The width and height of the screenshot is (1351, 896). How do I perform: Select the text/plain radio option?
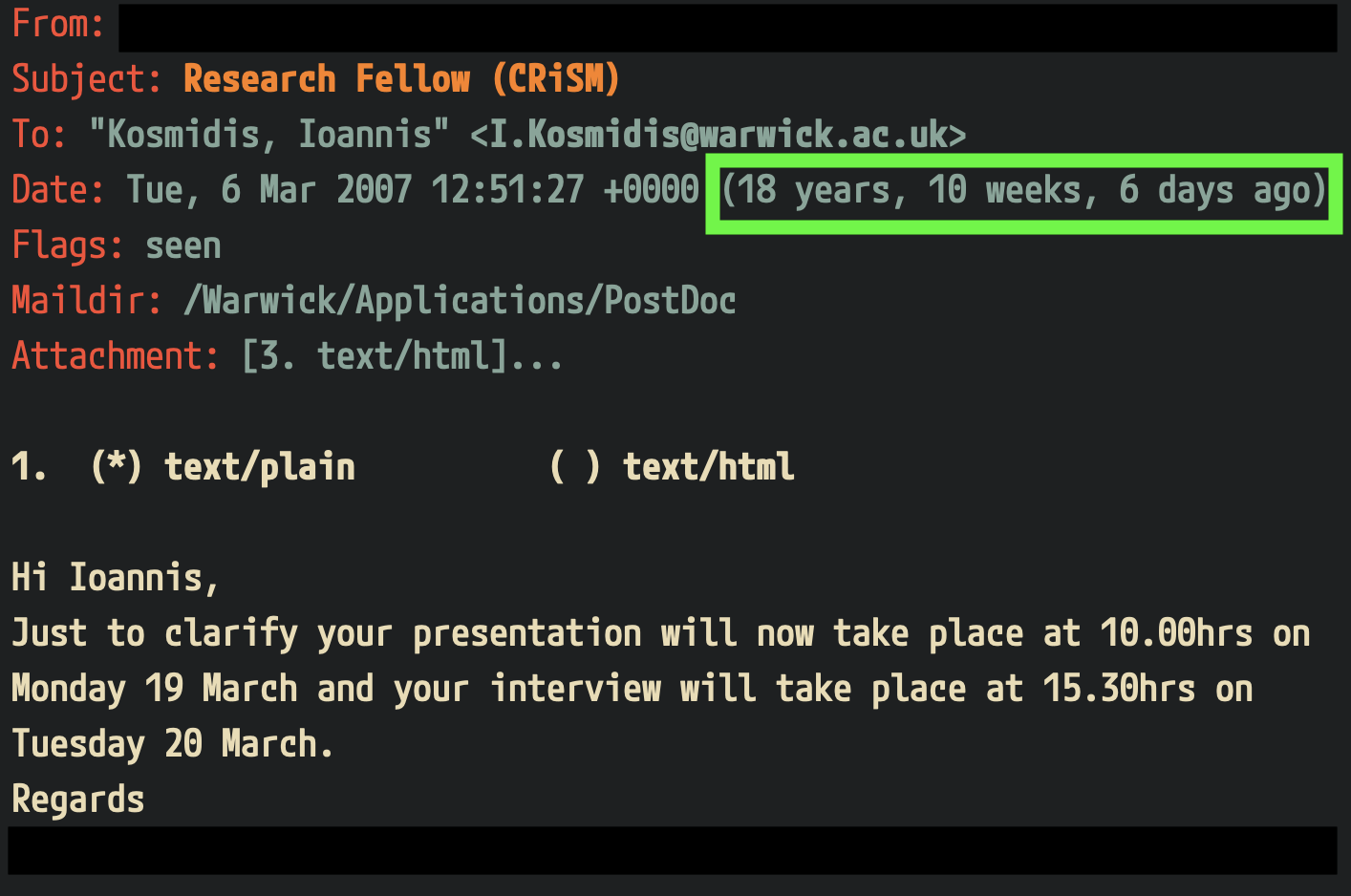(x=117, y=467)
